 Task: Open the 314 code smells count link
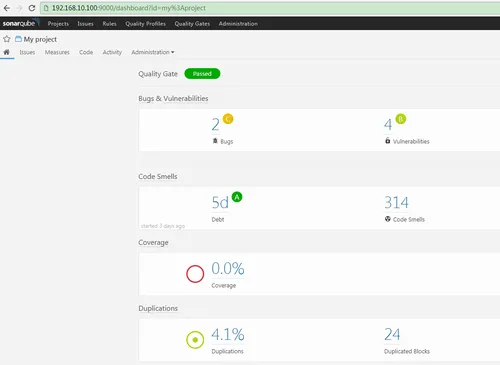tap(396, 202)
